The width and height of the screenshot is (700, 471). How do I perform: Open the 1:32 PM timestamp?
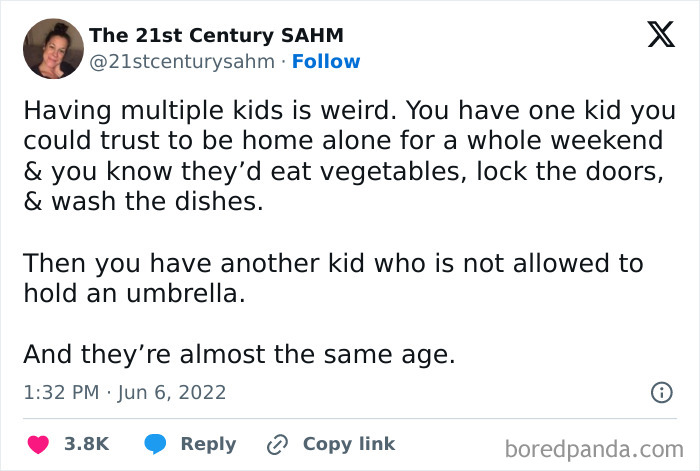point(58,393)
